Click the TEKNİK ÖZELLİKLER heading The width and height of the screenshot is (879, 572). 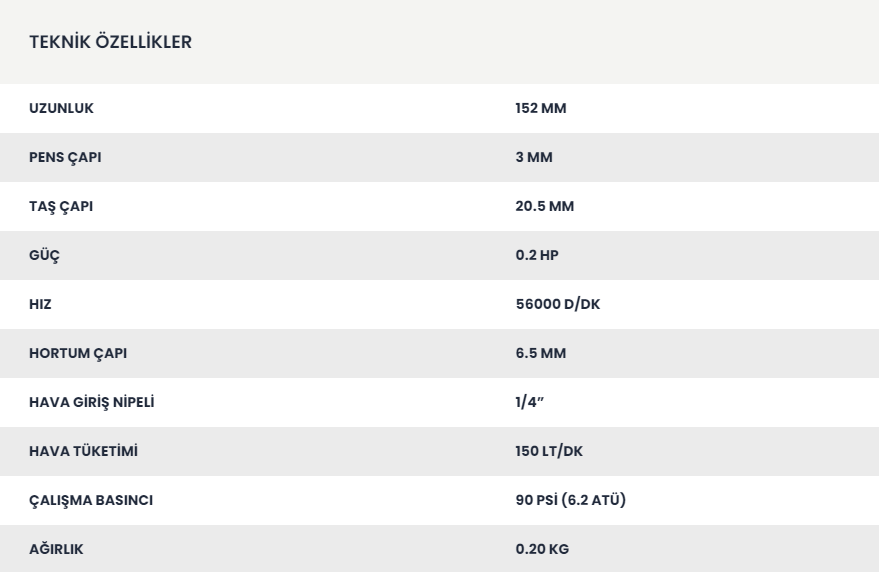click(x=110, y=41)
